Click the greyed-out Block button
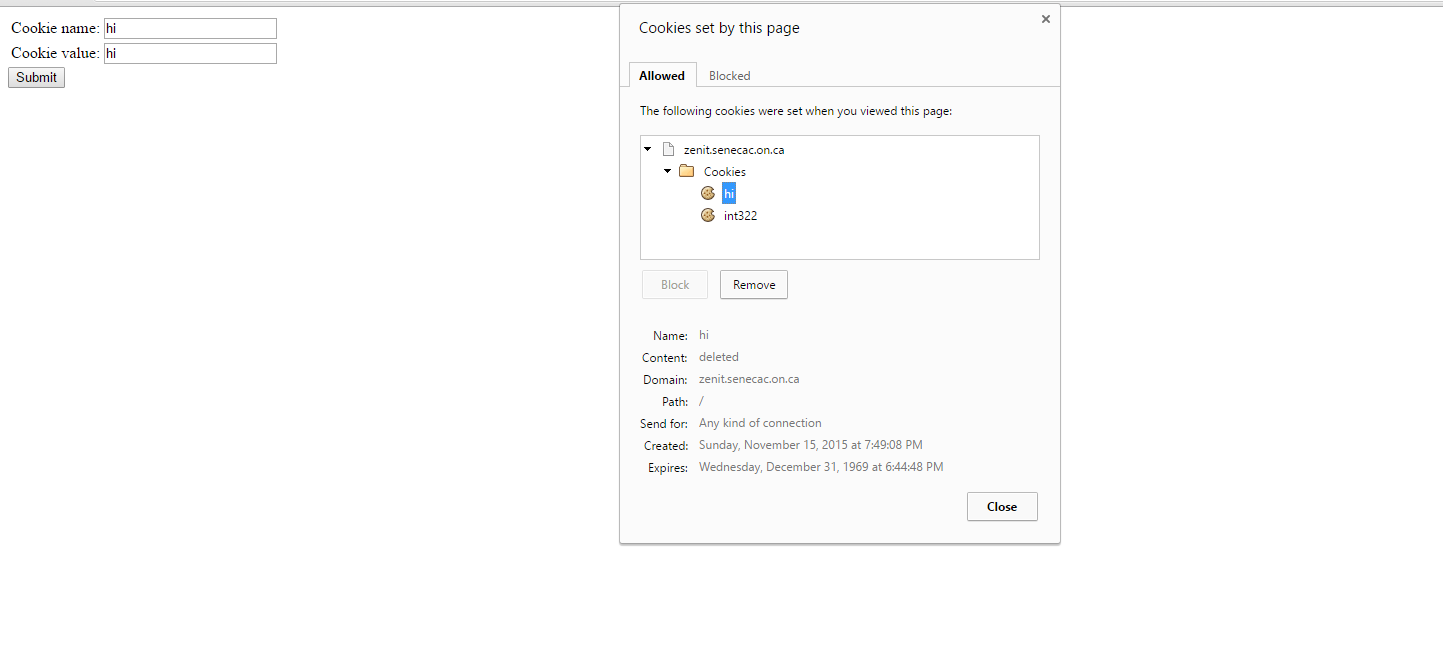Viewport: 1443px width, 651px height. (x=675, y=285)
